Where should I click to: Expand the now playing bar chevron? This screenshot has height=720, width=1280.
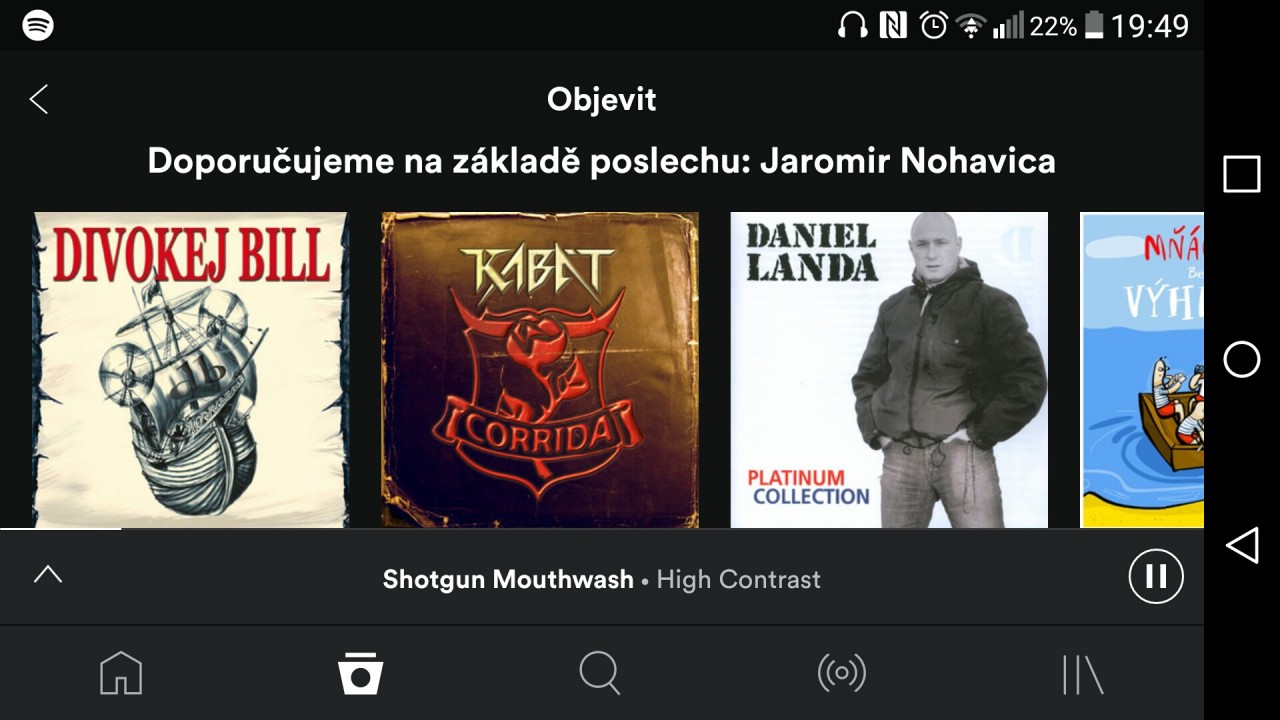(x=48, y=575)
